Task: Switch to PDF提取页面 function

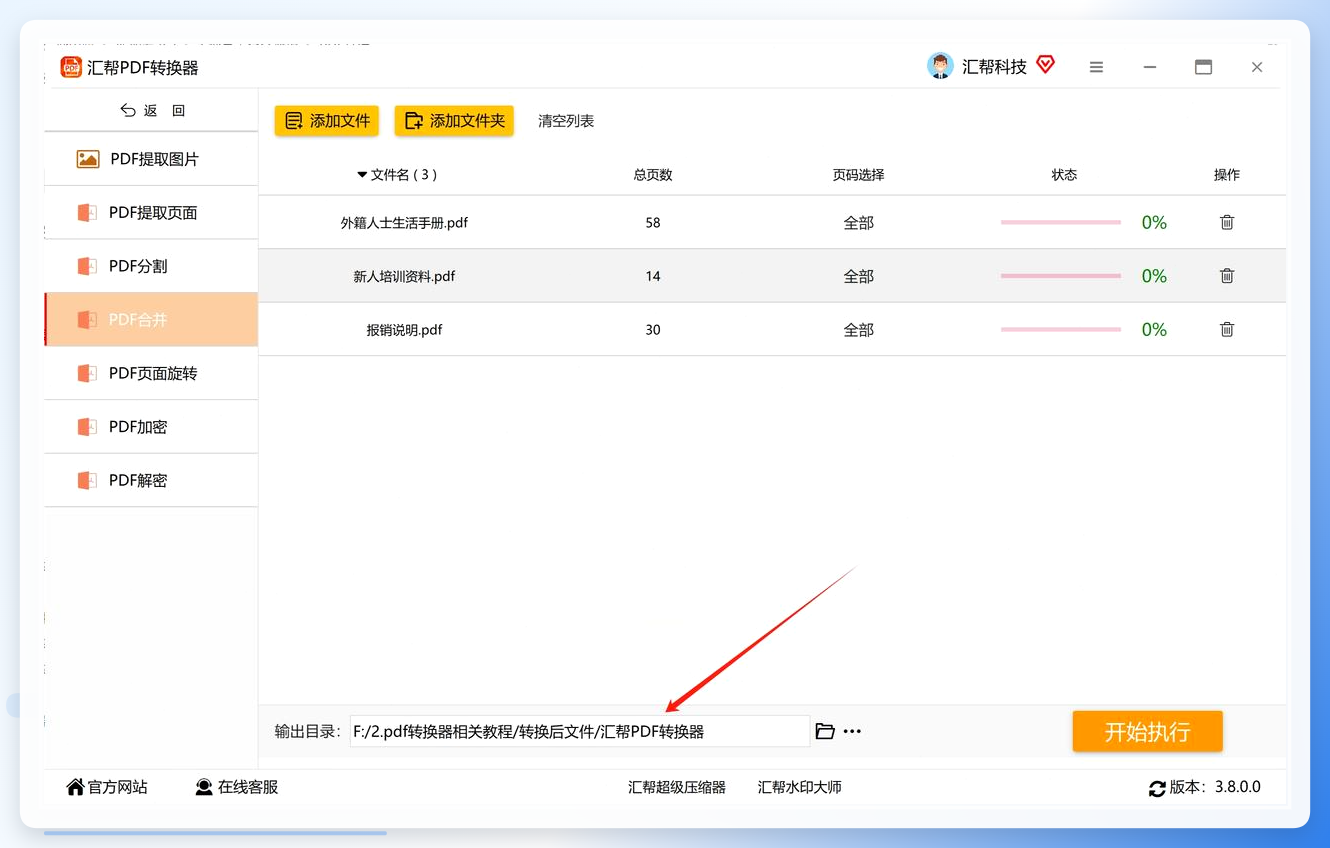Action: [x=151, y=213]
